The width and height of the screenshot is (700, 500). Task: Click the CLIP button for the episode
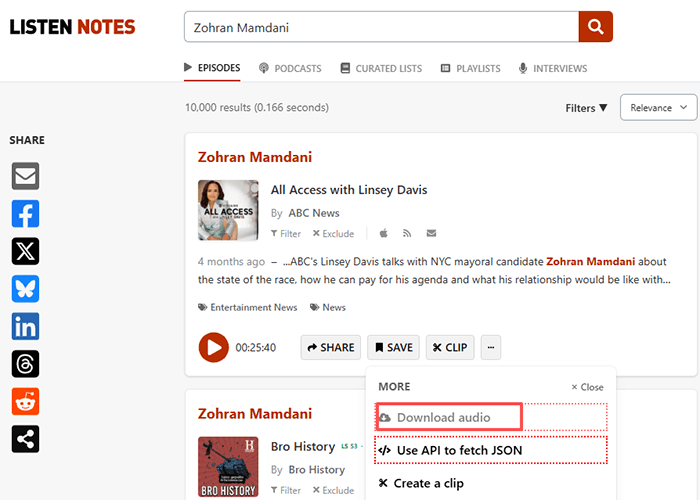(450, 347)
